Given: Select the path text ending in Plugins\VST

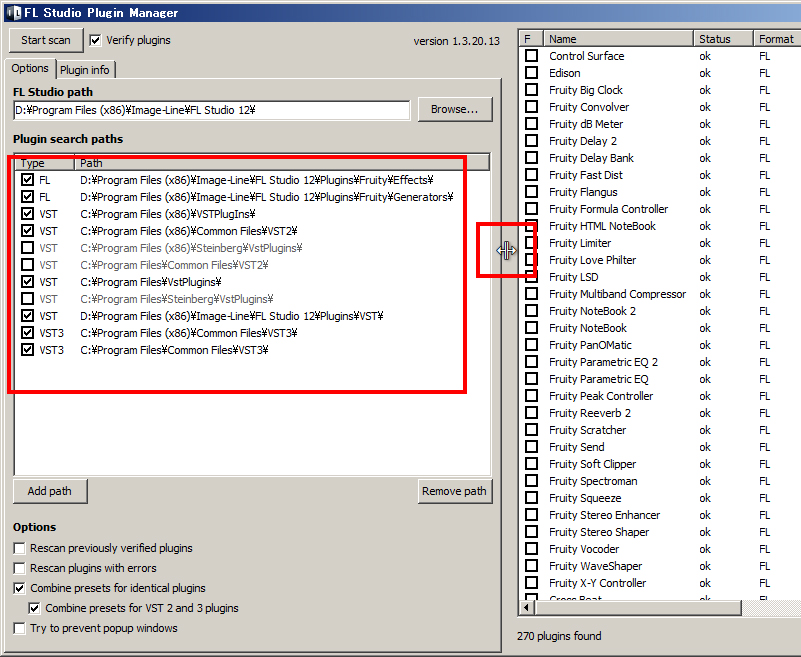Looking at the screenshot, I should (x=232, y=316).
